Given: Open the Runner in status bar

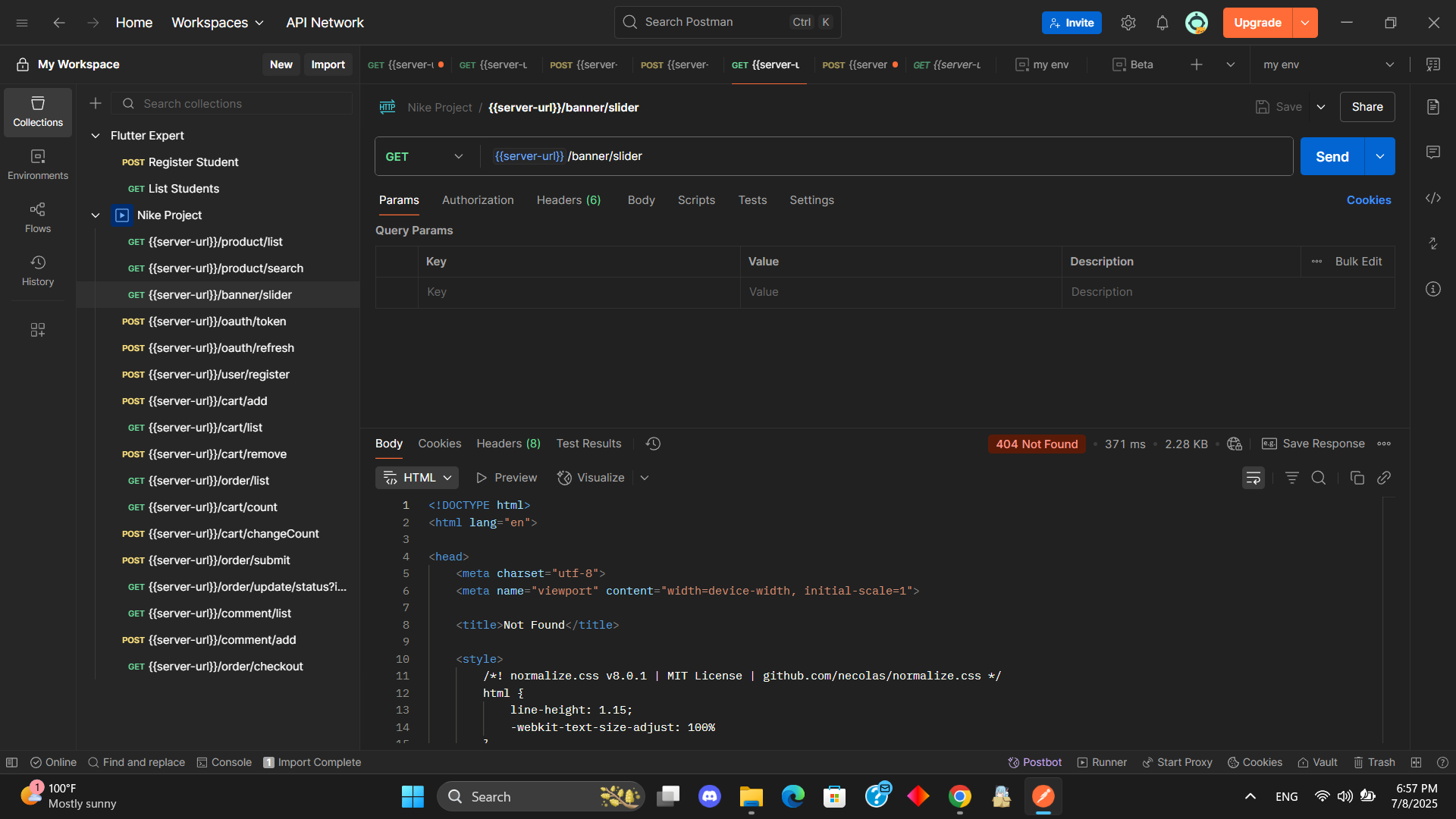Looking at the screenshot, I should pos(1102,762).
